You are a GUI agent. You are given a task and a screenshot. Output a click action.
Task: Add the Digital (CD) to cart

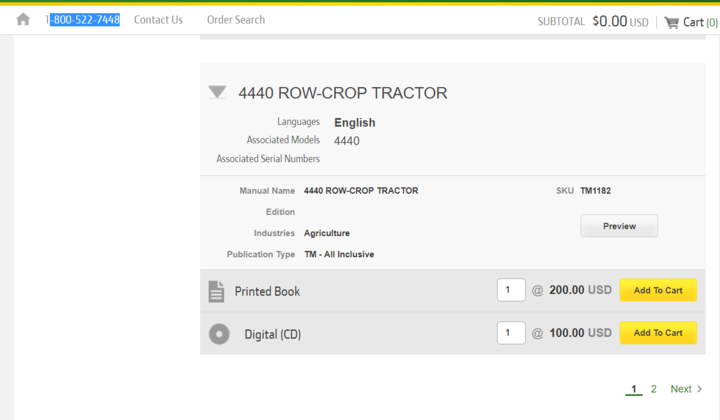658,333
